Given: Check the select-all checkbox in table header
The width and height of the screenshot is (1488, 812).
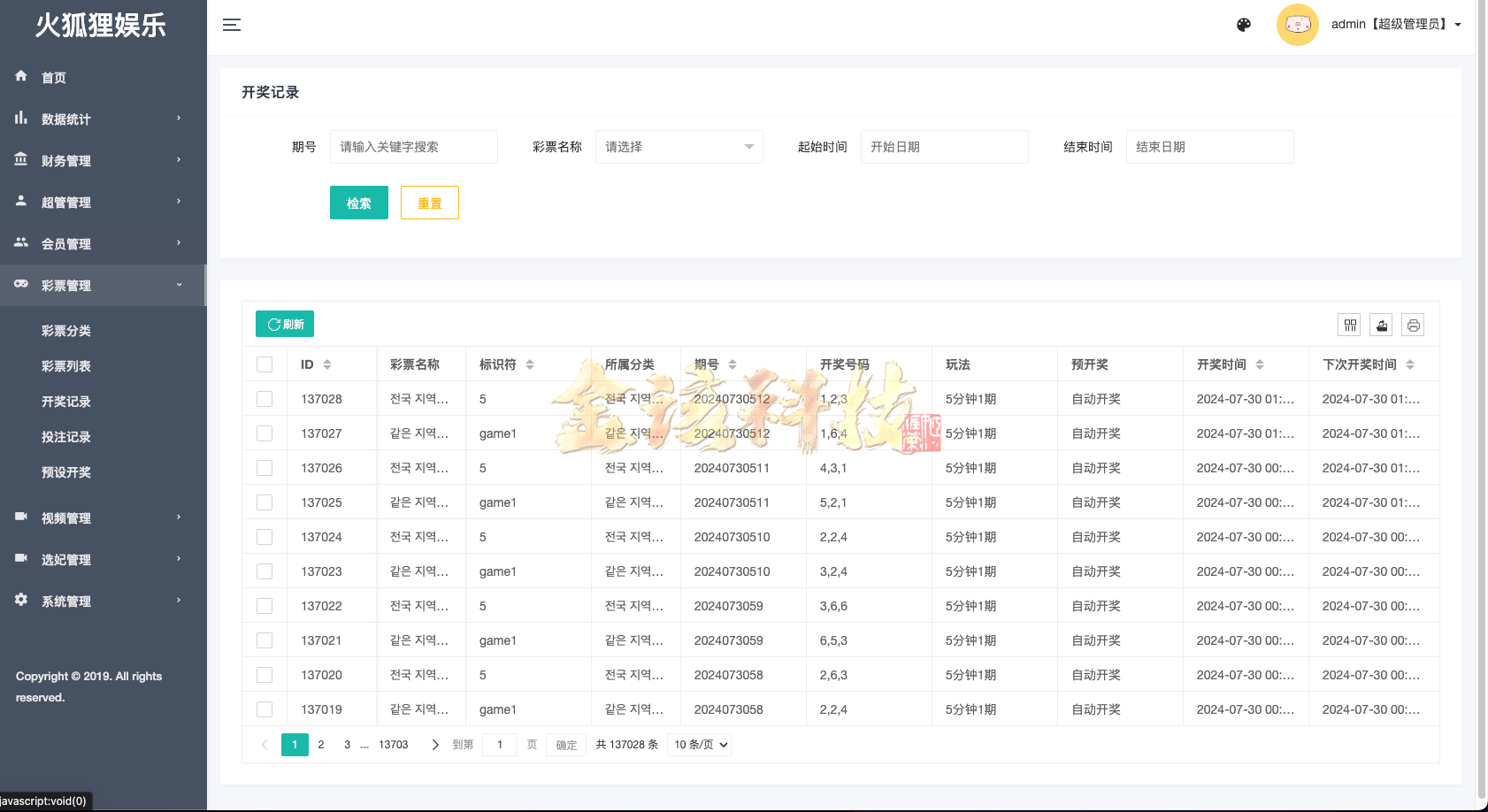Looking at the screenshot, I should [x=265, y=364].
